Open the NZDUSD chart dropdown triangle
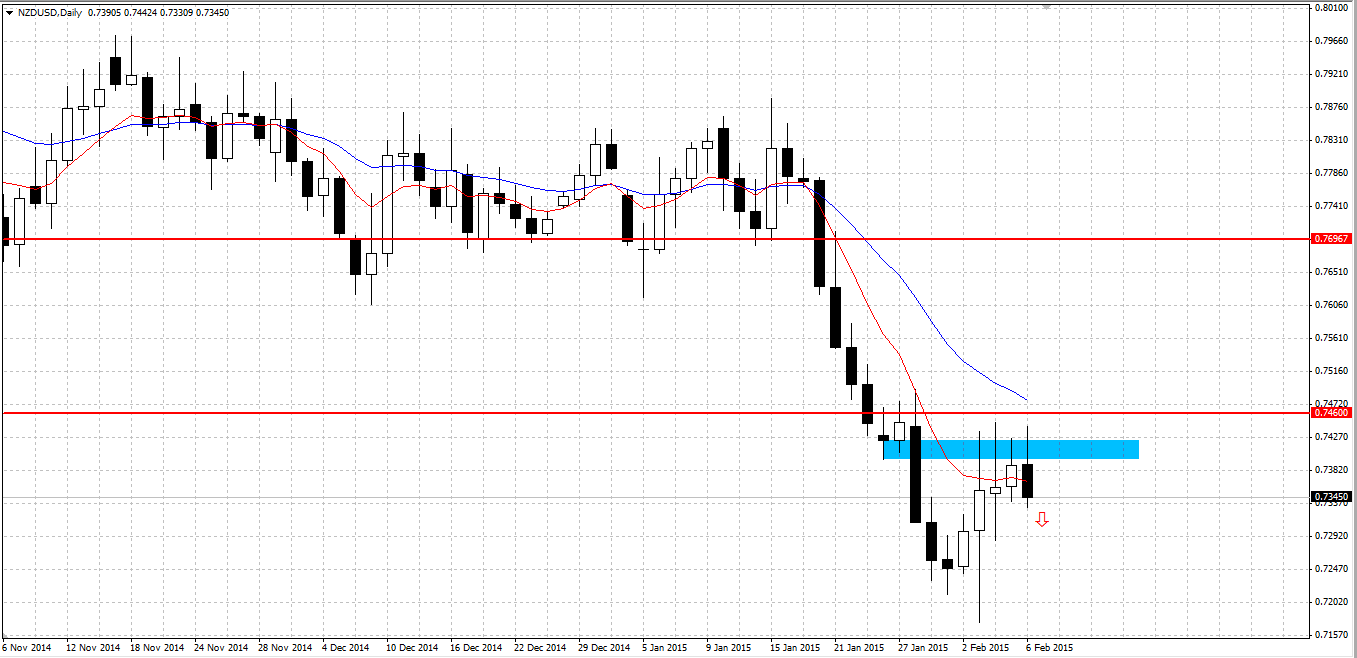The height and width of the screenshot is (658, 1357). coord(9,11)
